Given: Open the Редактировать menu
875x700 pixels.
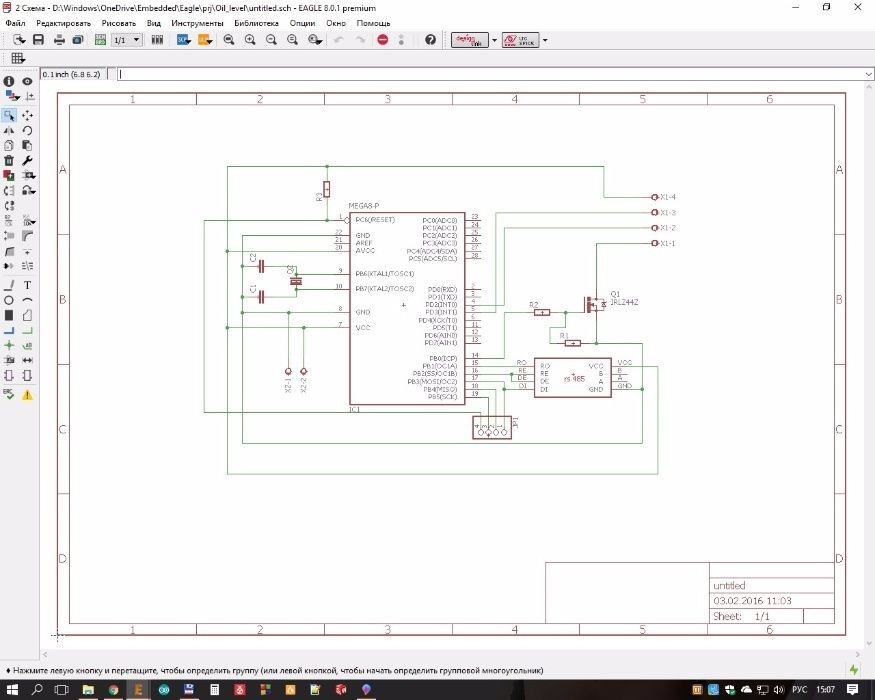Looking at the screenshot, I should click(x=64, y=23).
